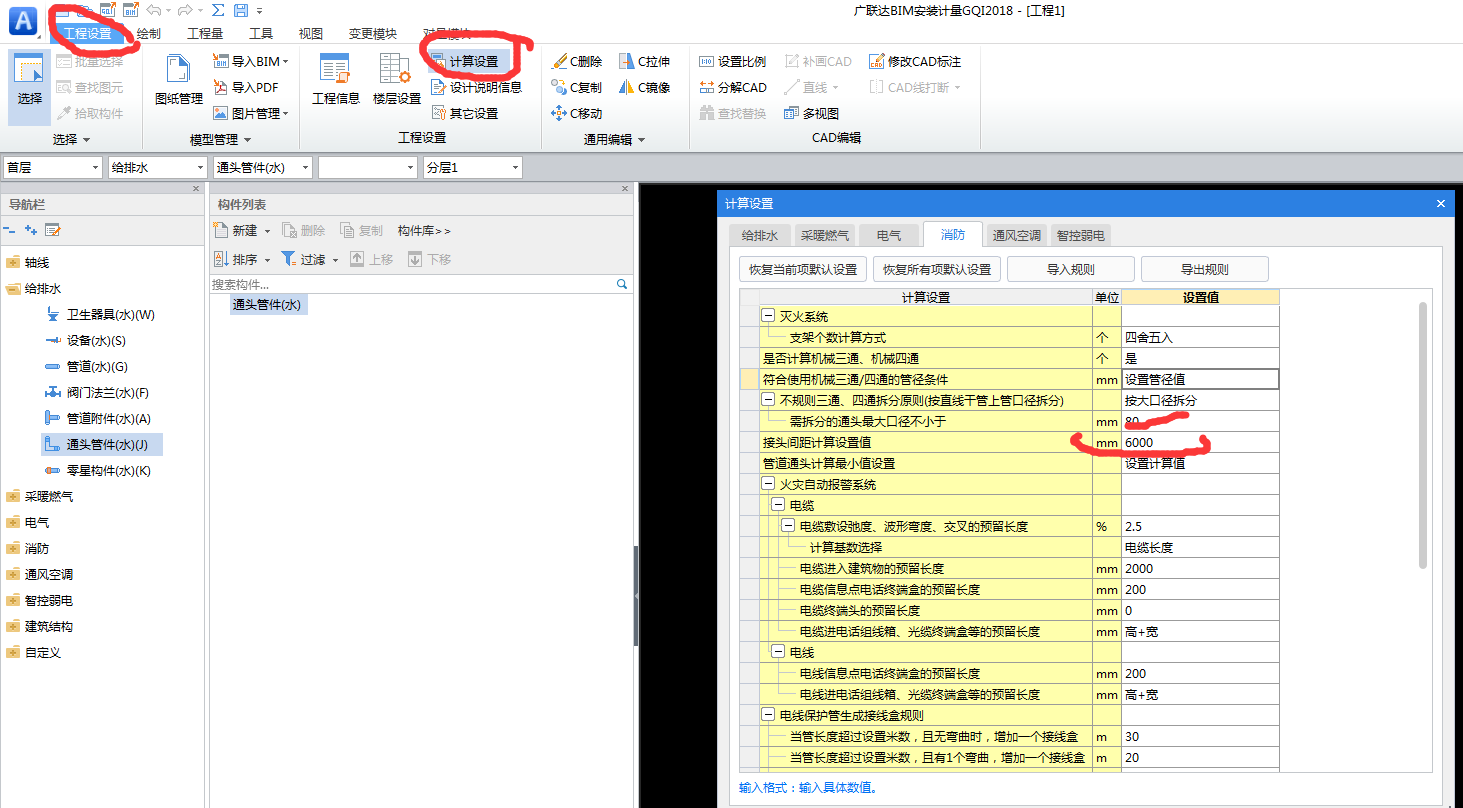Click C移动 CAD move tool
This screenshot has height=808, width=1463.
577,113
